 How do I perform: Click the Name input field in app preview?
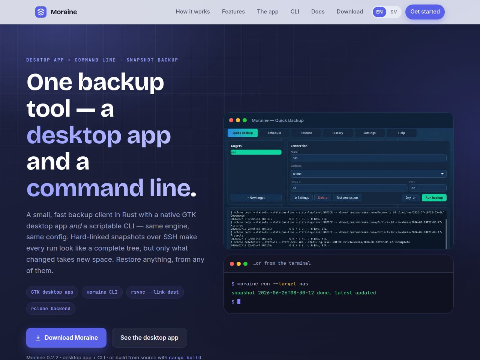pos(369,158)
